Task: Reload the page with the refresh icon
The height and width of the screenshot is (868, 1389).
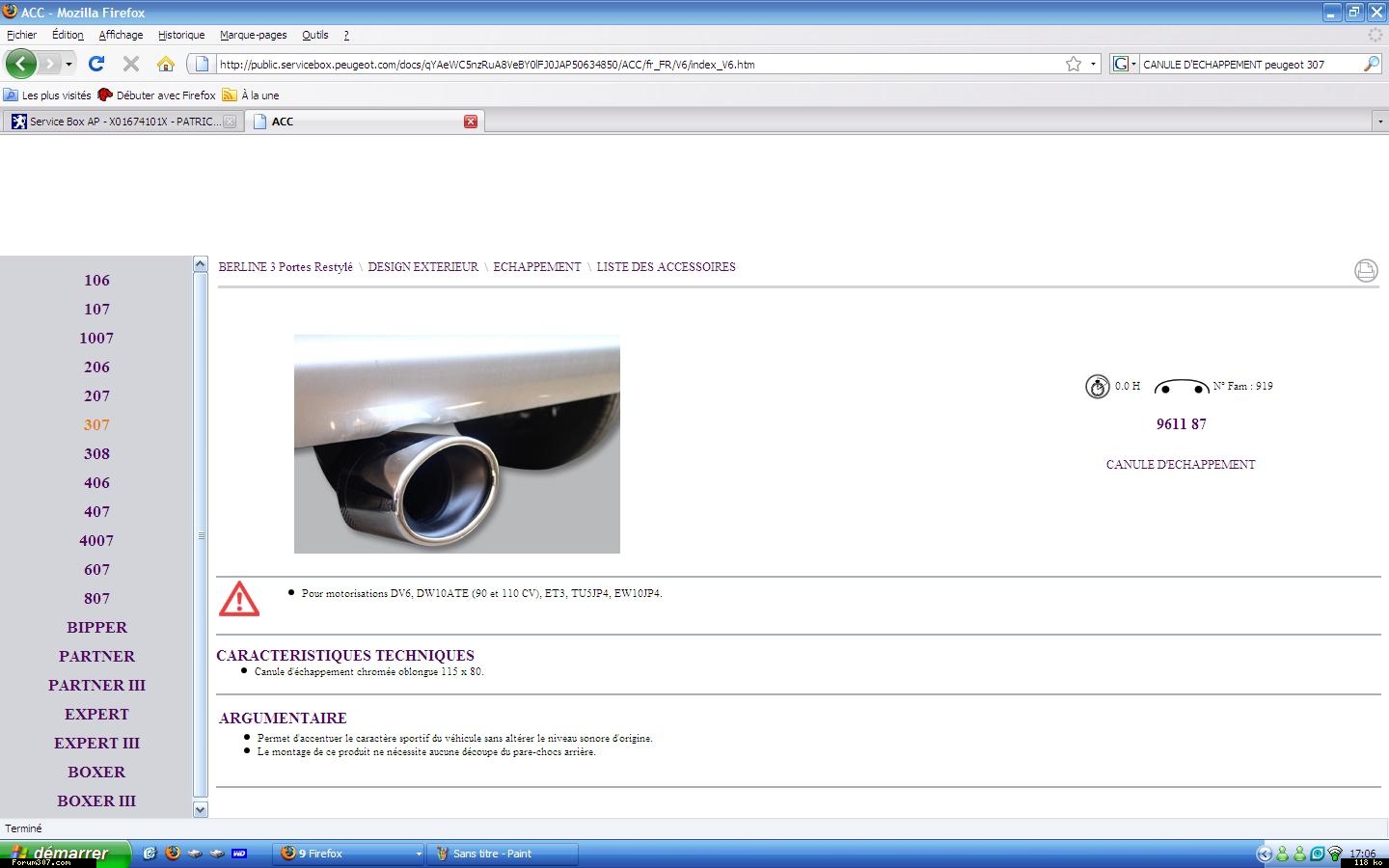Action: [96, 65]
